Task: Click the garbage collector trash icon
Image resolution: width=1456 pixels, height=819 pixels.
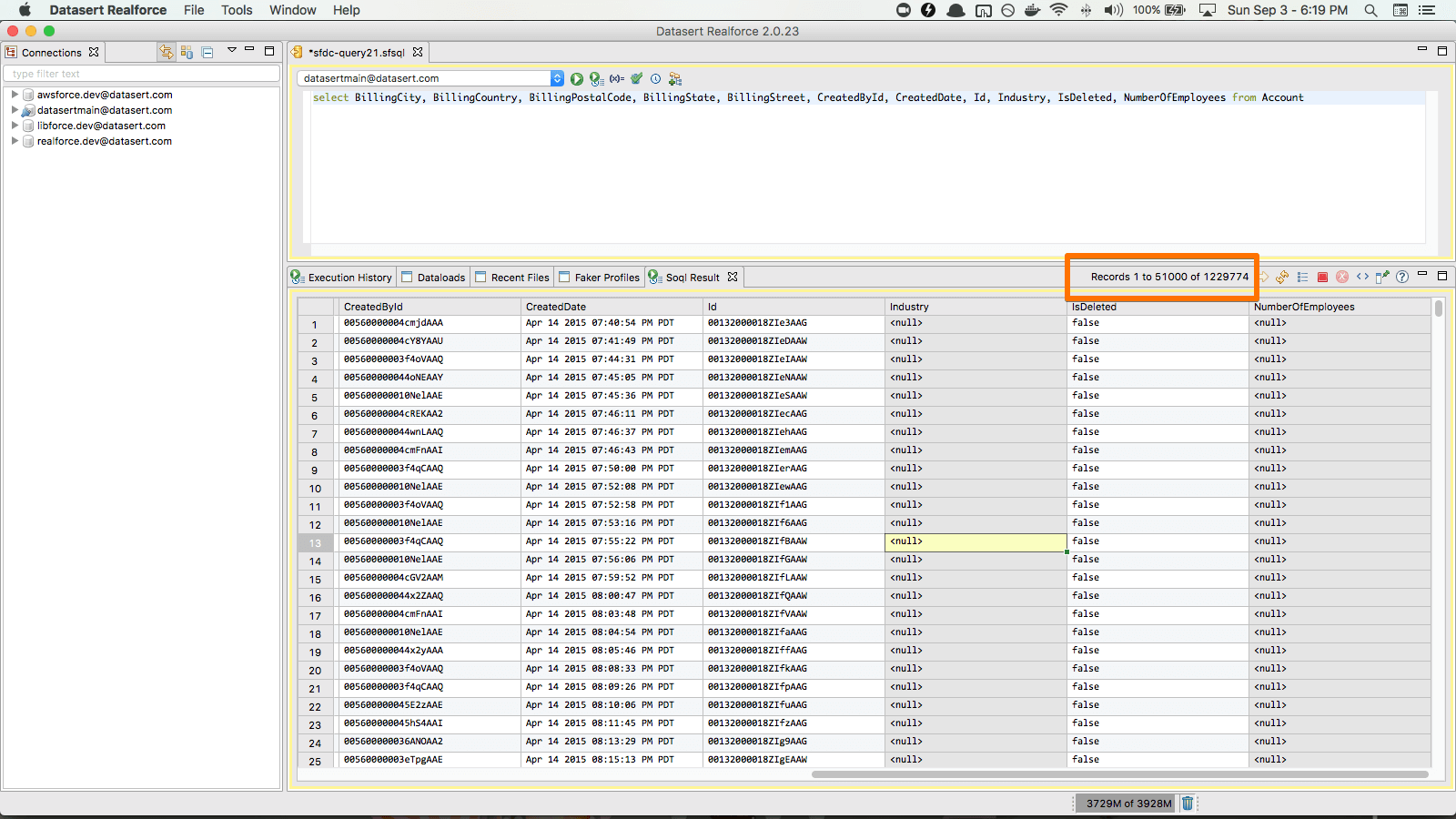Action: tap(1188, 803)
